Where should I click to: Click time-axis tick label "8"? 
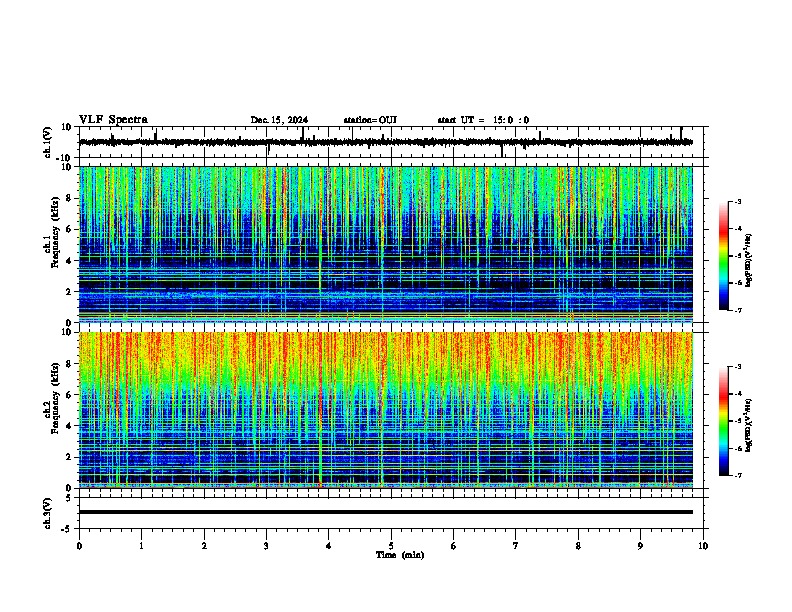[578, 546]
